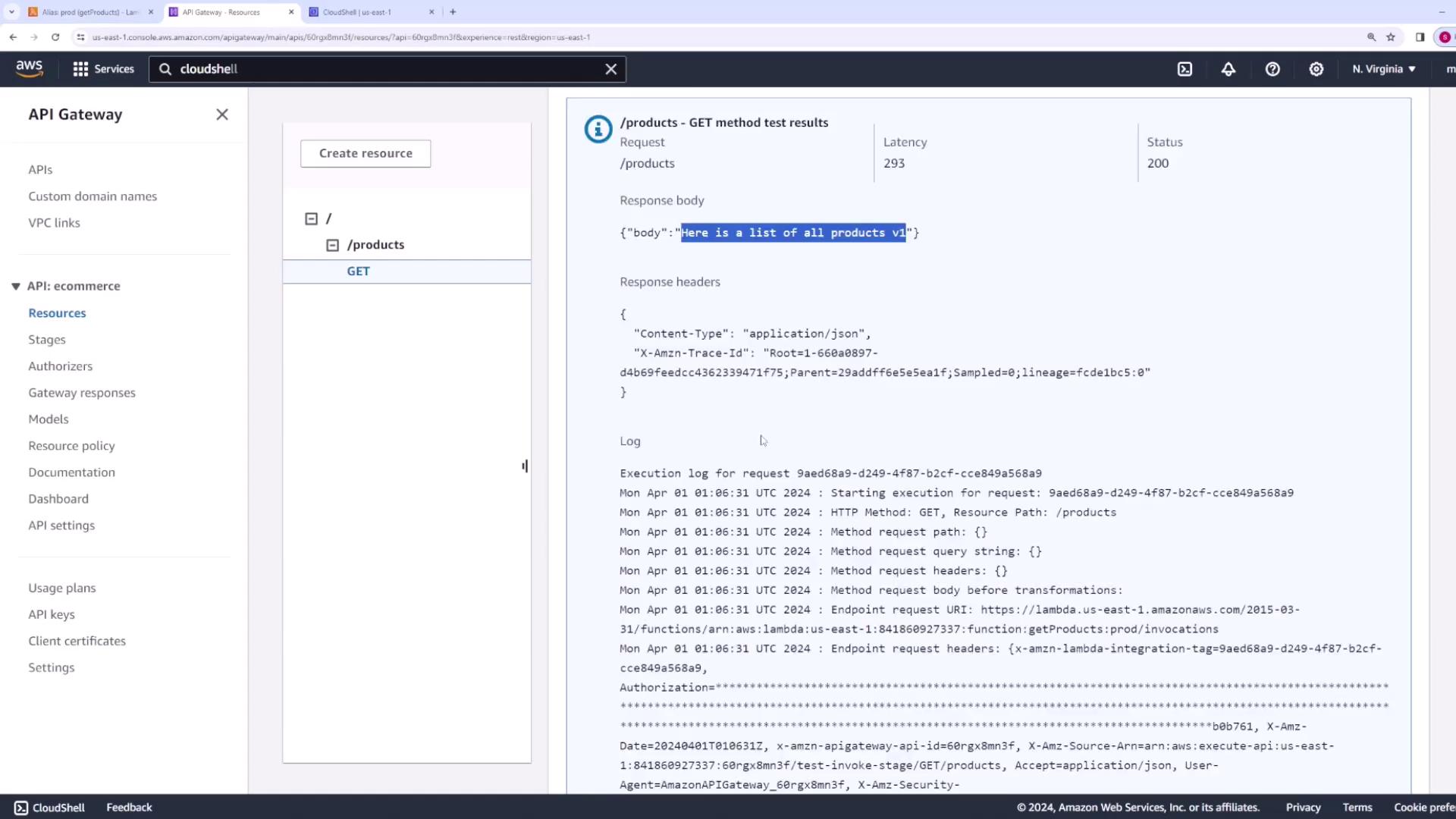
Task: Collapse the root / resource node
Action: coord(311,218)
